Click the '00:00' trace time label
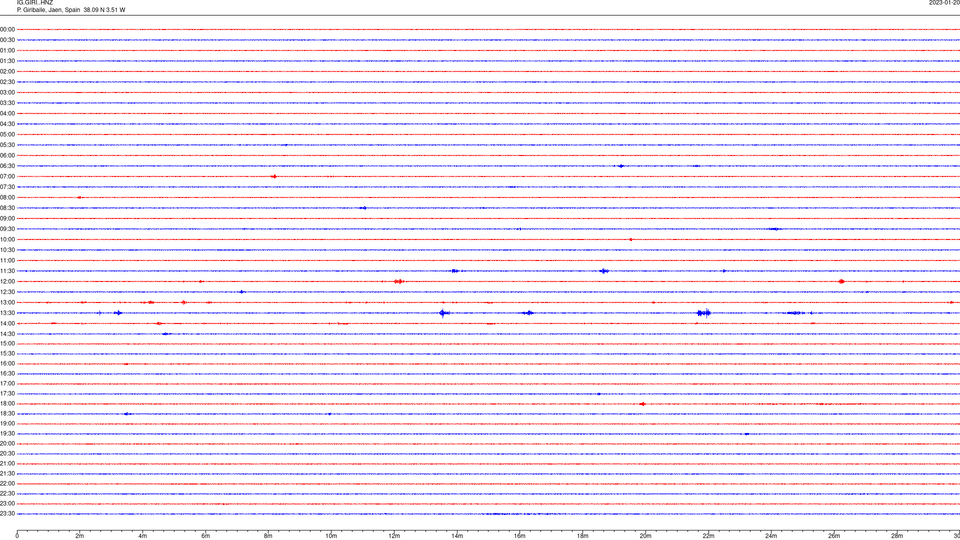The width and height of the screenshot is (960, 540). (x=7, y=29)
